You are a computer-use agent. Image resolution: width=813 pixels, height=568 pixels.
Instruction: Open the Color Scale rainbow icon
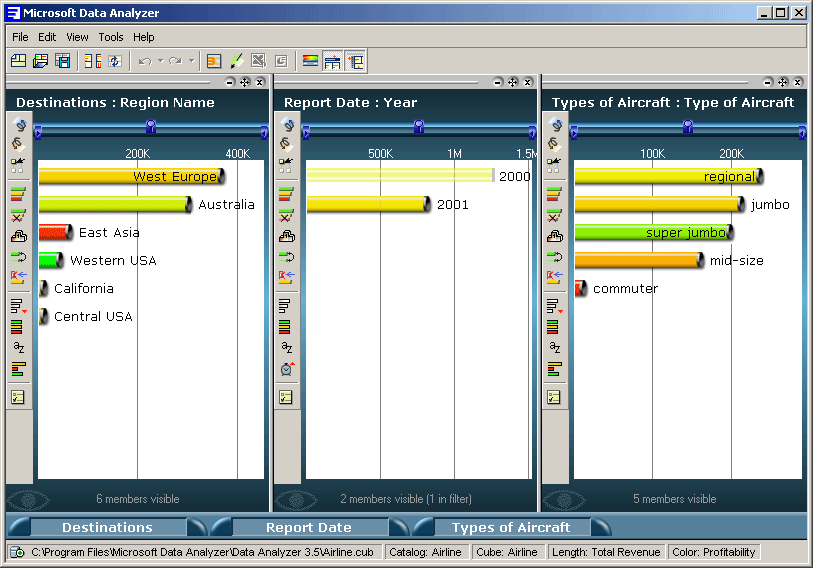tap(310, 61)
